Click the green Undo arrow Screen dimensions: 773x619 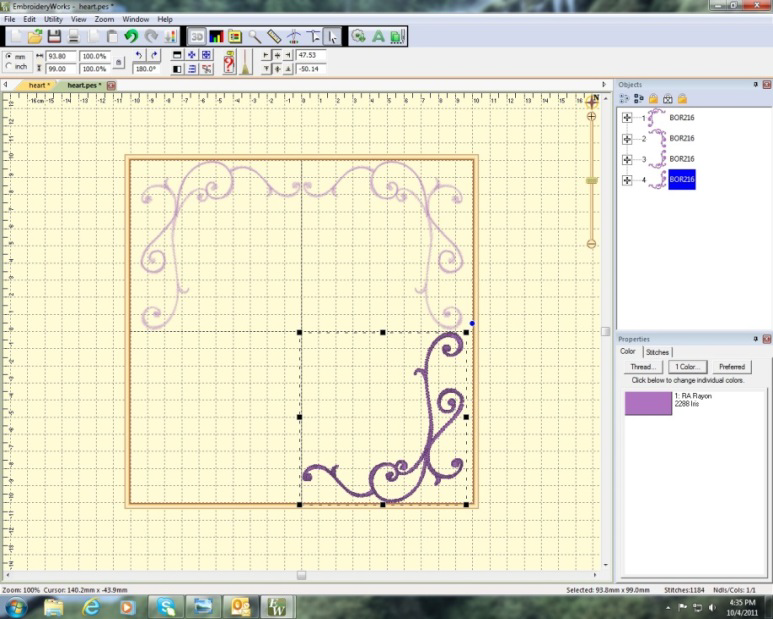130,36
